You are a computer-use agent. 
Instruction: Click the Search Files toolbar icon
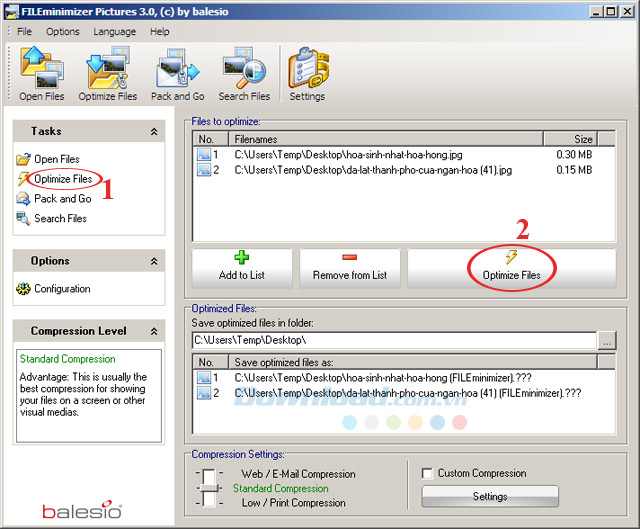pos(244,73)
